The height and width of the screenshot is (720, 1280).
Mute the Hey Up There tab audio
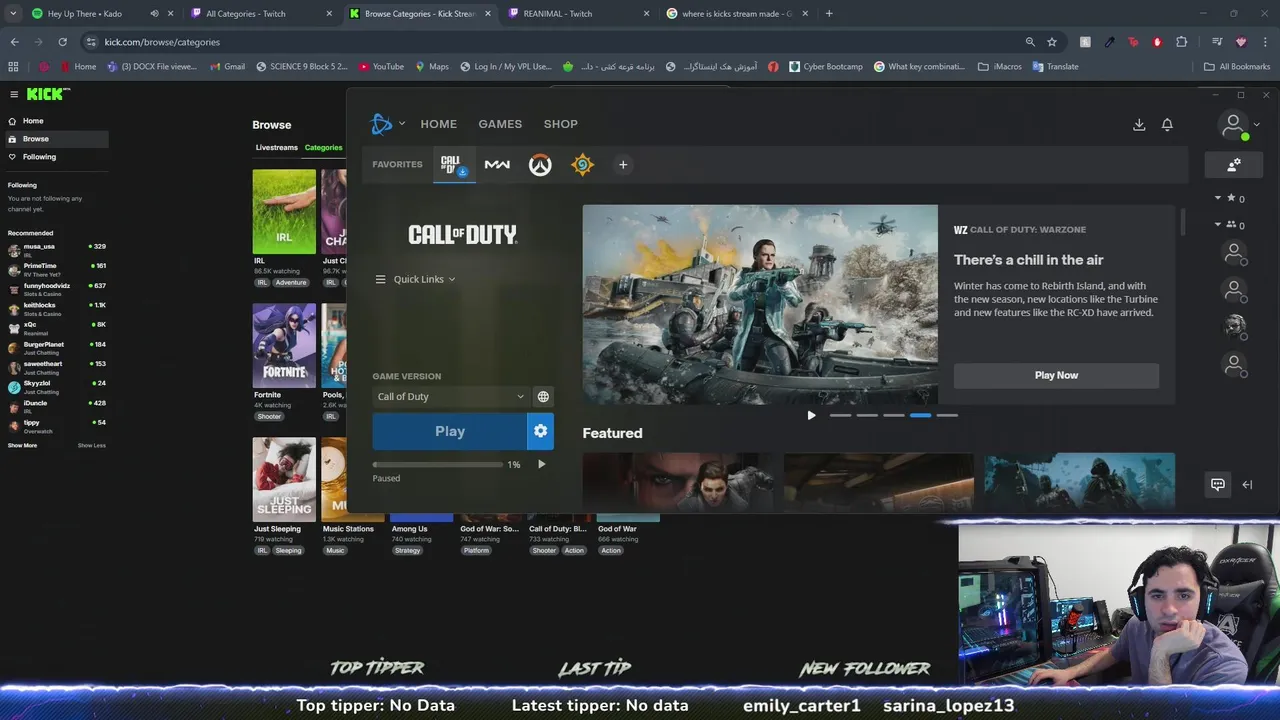154,14
